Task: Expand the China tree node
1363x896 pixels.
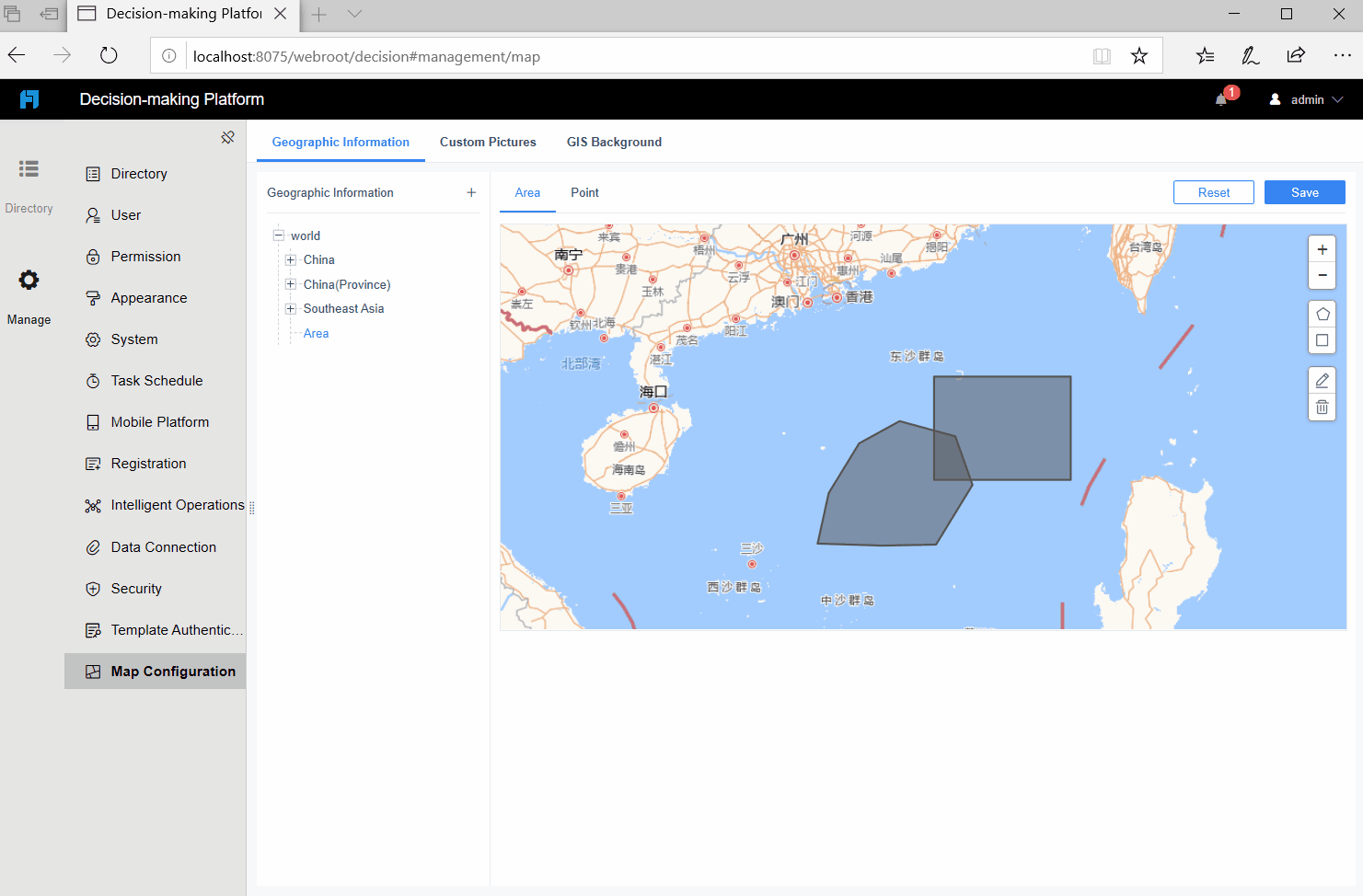Action: pos(290,259)
